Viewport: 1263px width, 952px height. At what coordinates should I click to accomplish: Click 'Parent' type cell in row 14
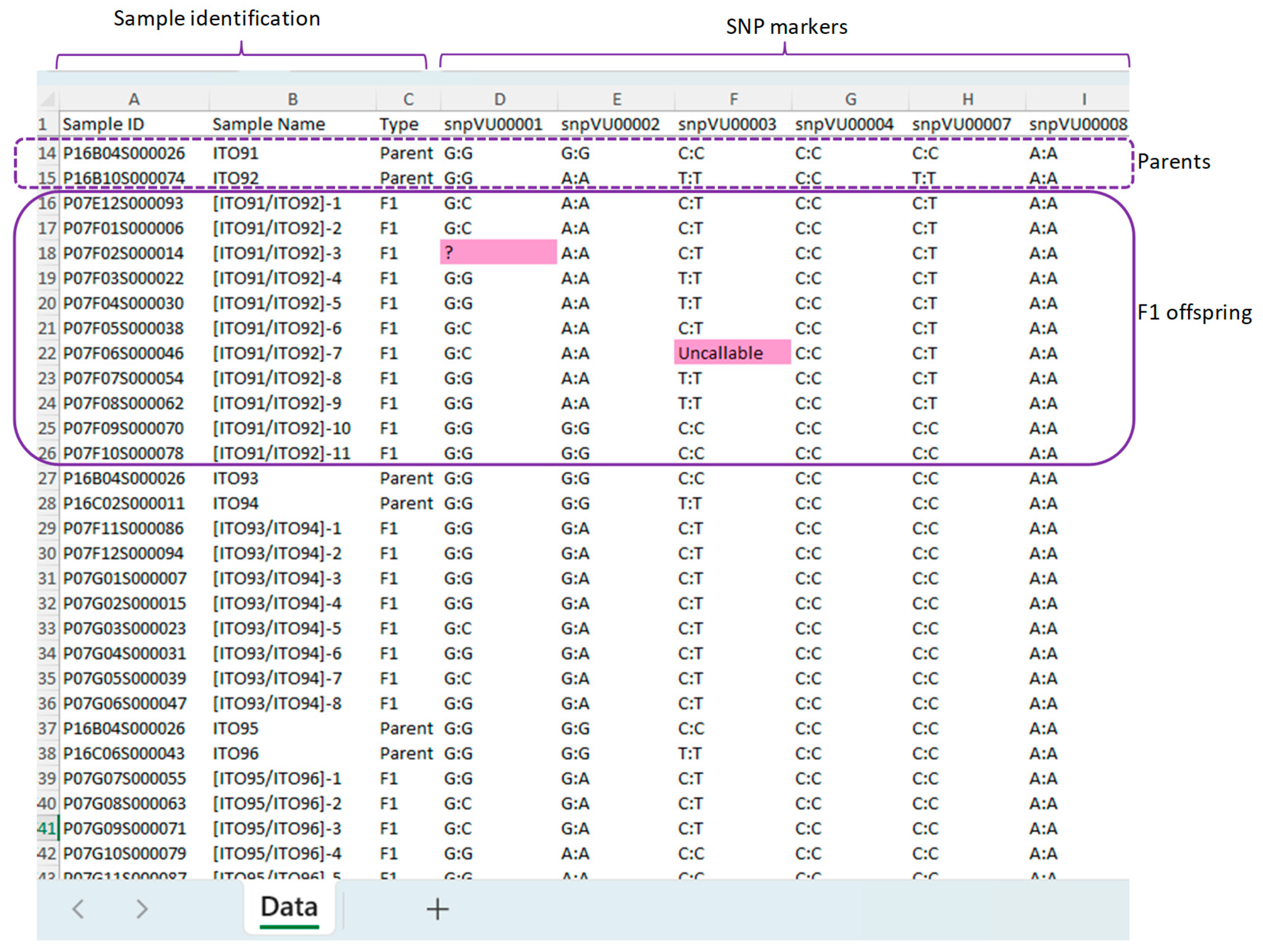[x=407, y=153]
